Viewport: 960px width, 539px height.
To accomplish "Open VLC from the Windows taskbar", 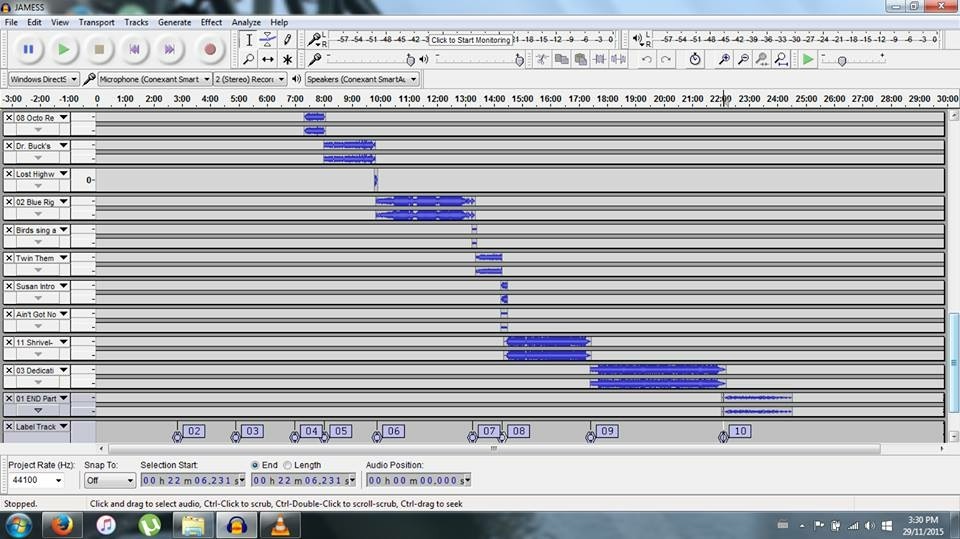I will tap(282, 525).
